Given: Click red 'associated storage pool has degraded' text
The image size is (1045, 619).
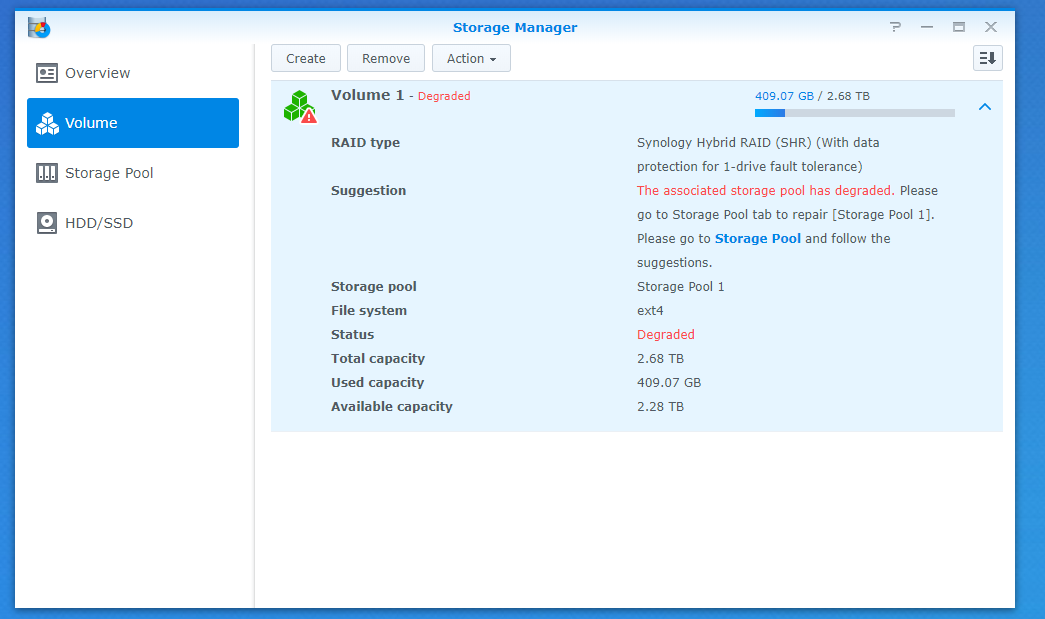Looking at the screenshot, I should (x=766, y=191).
